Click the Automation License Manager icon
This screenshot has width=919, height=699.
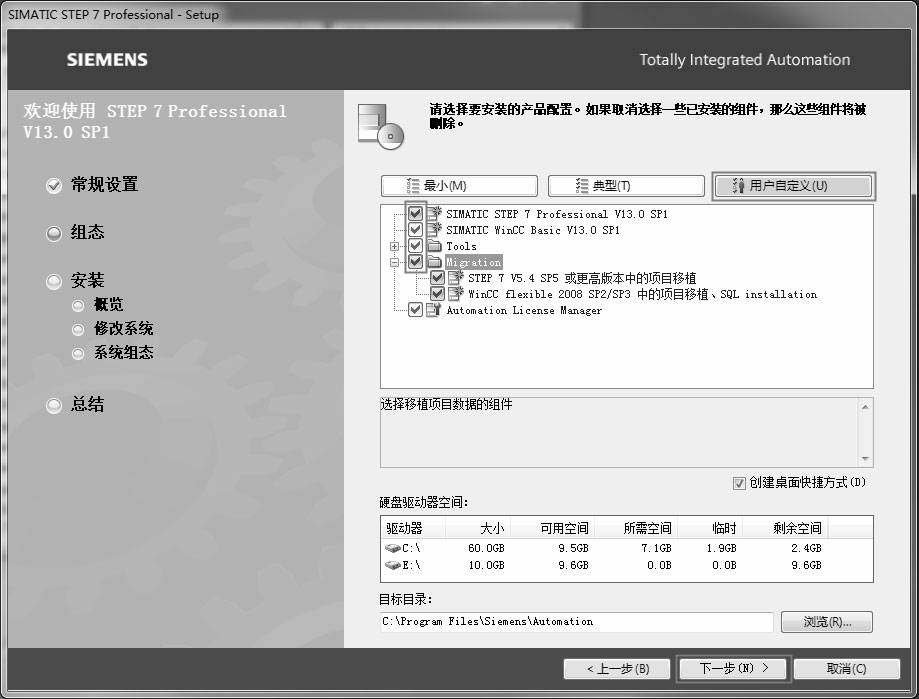[434, 309]
